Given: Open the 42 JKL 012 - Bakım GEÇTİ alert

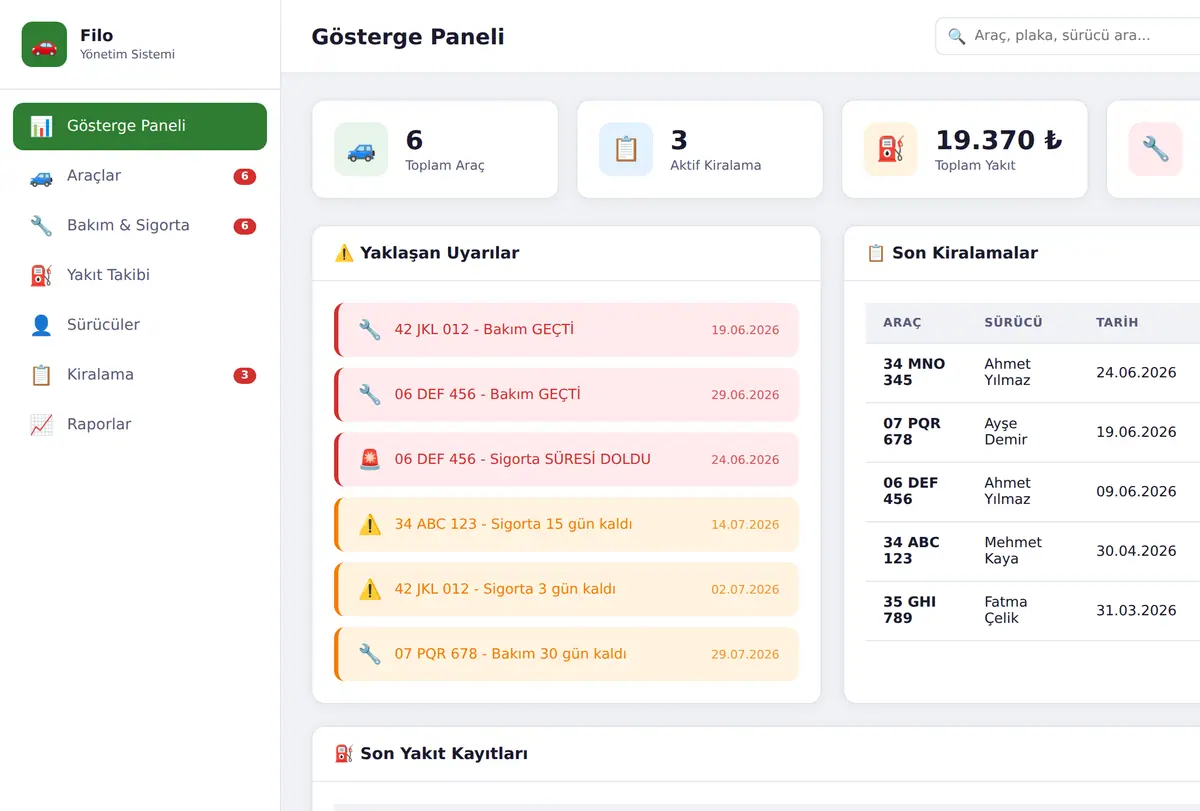Looking at the screenshot, I should pyautogui.click(x=567, y=330).
